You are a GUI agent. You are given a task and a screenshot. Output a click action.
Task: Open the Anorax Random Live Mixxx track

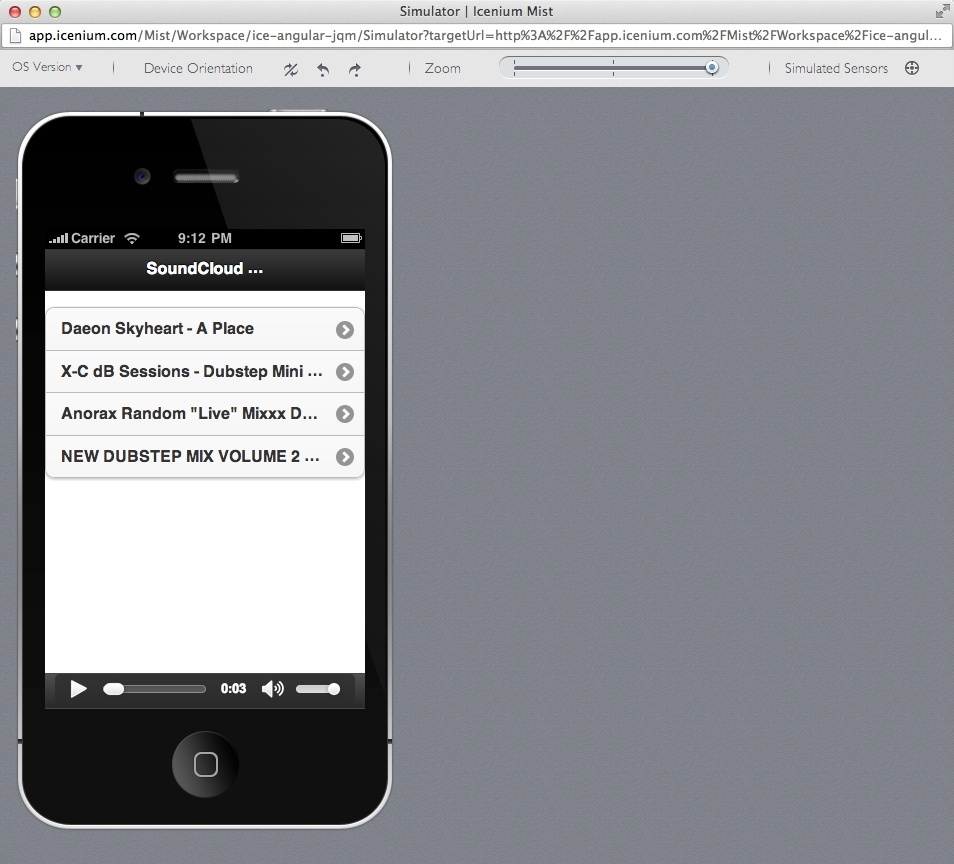point(205,414)
